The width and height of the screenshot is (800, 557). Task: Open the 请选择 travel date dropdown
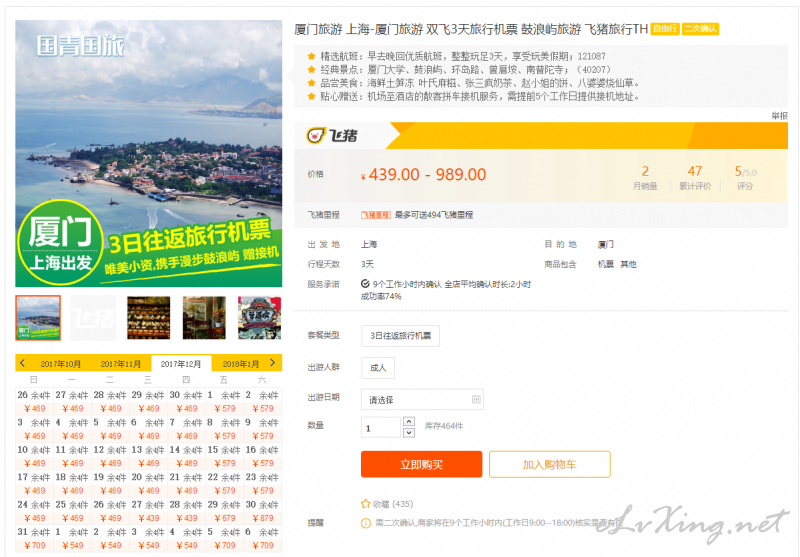point(422,399)
